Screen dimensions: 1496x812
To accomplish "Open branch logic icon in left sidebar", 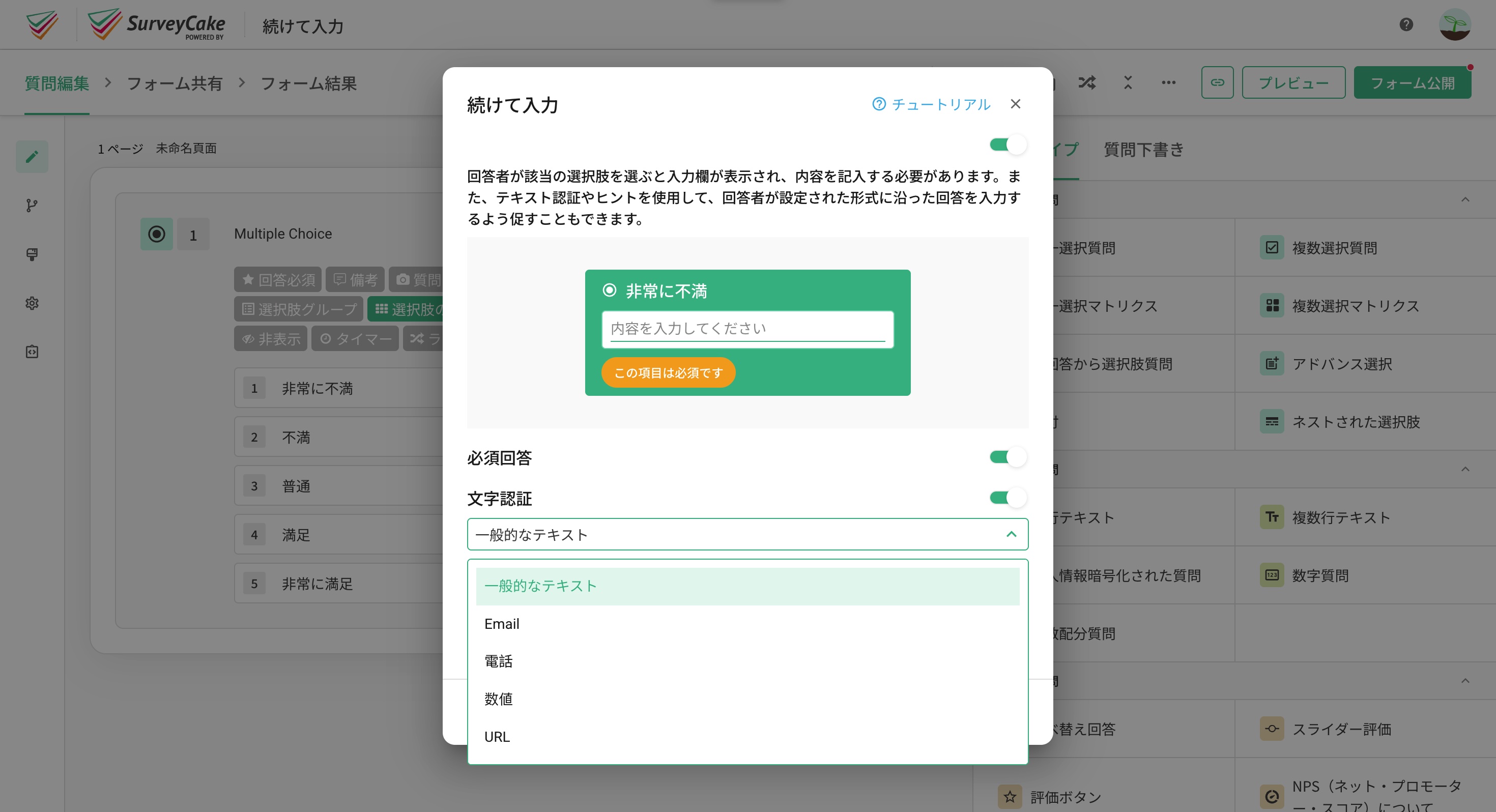I will pos(32,205).
